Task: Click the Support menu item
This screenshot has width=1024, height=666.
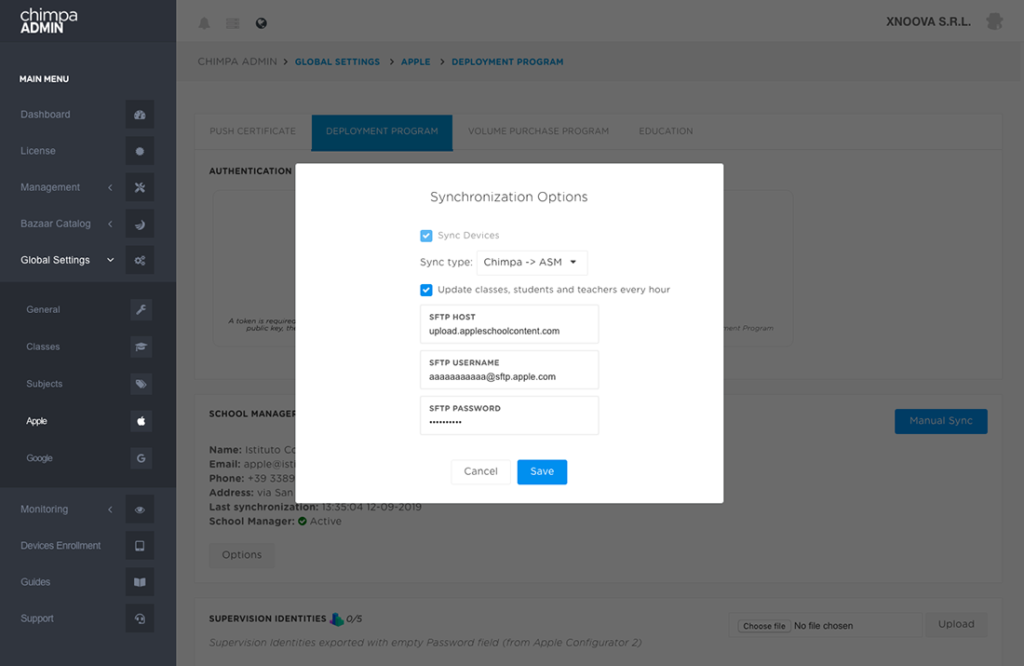Action: pyautogui.click(x=37, y=618)
